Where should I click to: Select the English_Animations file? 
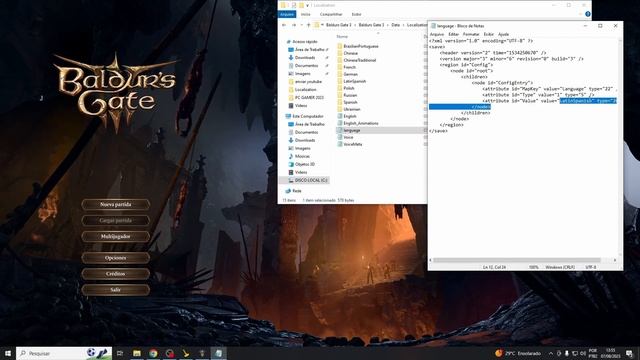(361, 123)
